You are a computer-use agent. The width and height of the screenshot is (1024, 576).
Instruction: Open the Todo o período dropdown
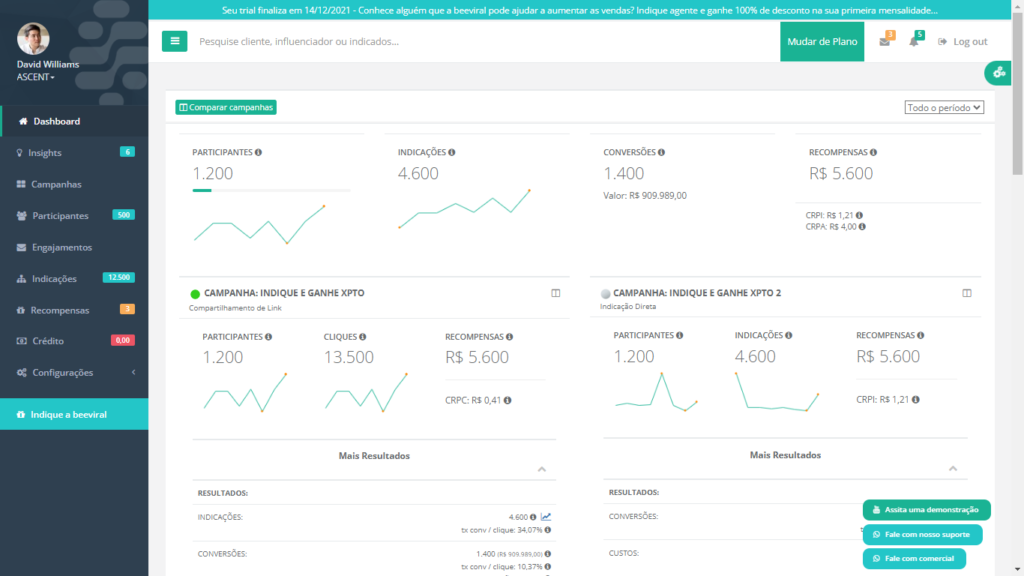(x=944, y=107)
